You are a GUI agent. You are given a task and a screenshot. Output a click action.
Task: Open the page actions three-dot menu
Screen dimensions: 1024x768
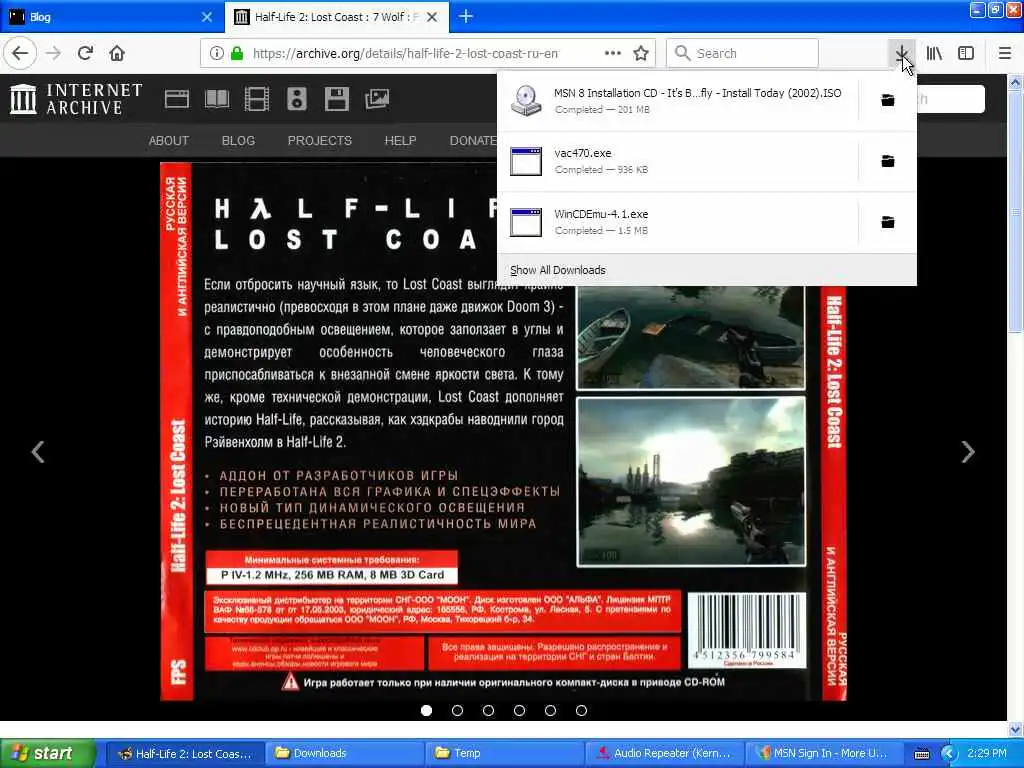[613, 53]
